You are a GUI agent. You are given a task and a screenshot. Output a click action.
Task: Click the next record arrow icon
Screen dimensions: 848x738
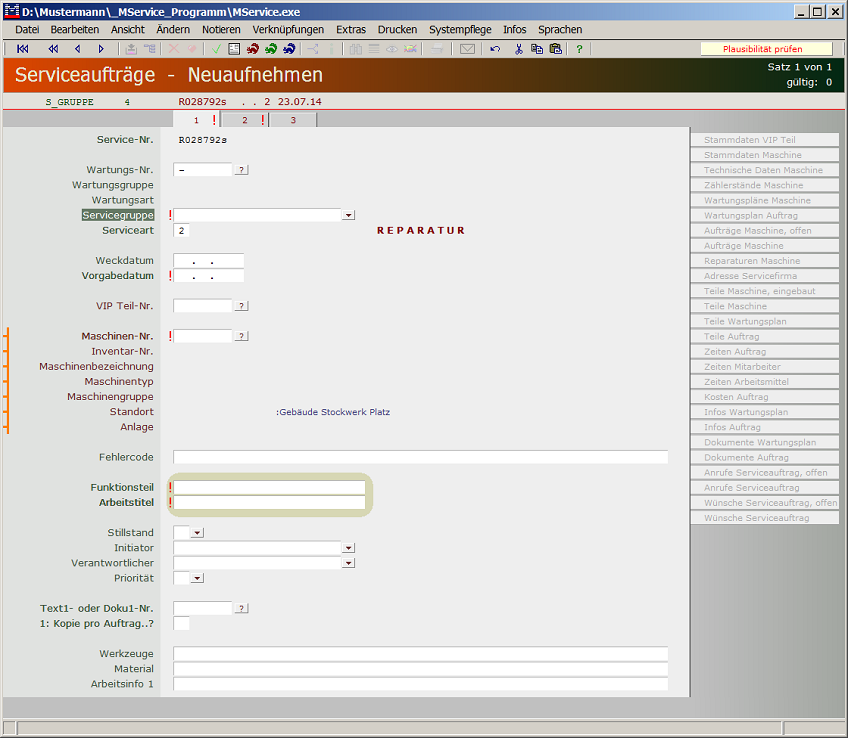[101, 49]
